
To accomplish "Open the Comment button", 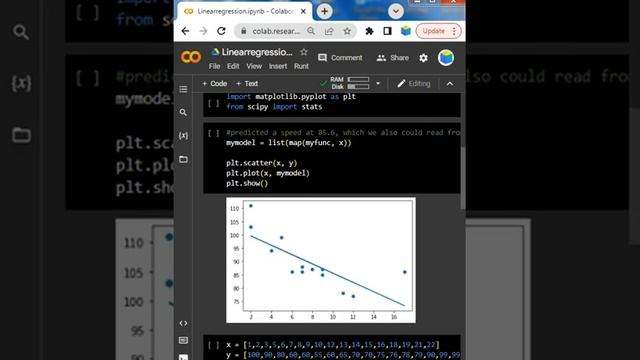I will tap(340, 58).
